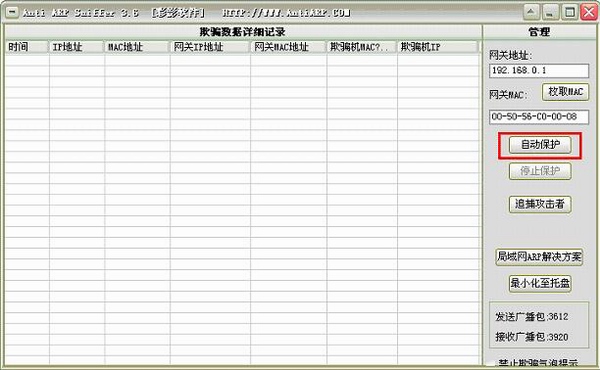Image resolution: width=600 pixels, height=370 pixels.
Task: Click the 追捕攻击者 button
Action: pyautogui.click(x=540, y=204)
